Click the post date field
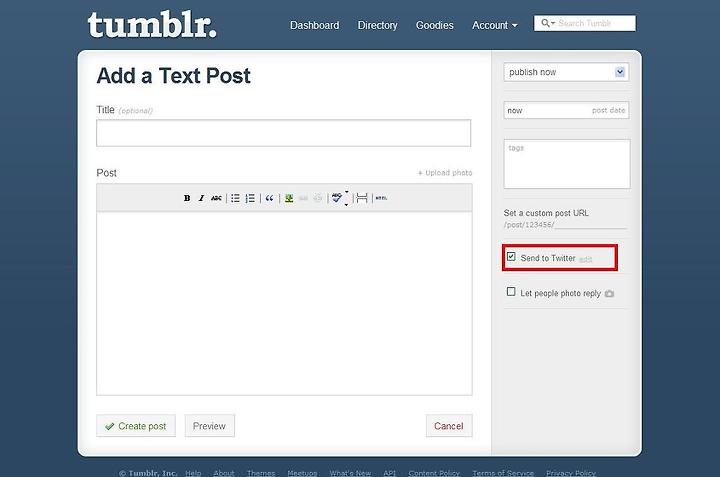The image size is (720, 477). click(566, 110)
